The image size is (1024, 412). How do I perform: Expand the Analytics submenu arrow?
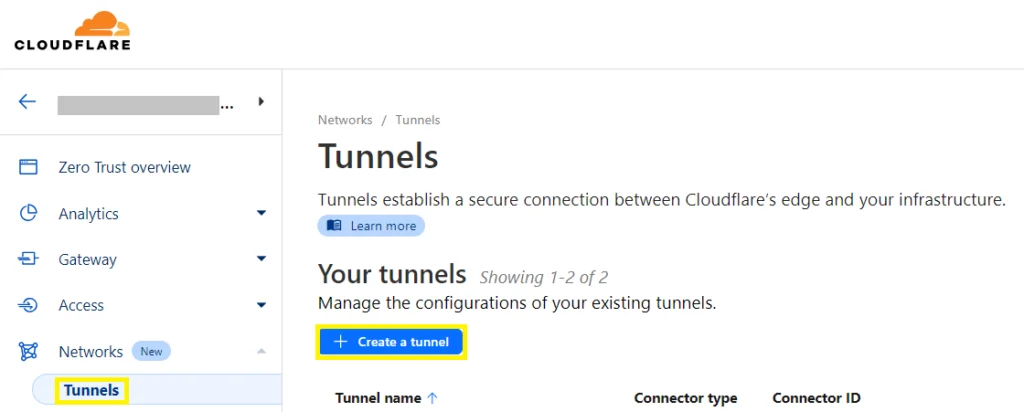coord(261,214)
